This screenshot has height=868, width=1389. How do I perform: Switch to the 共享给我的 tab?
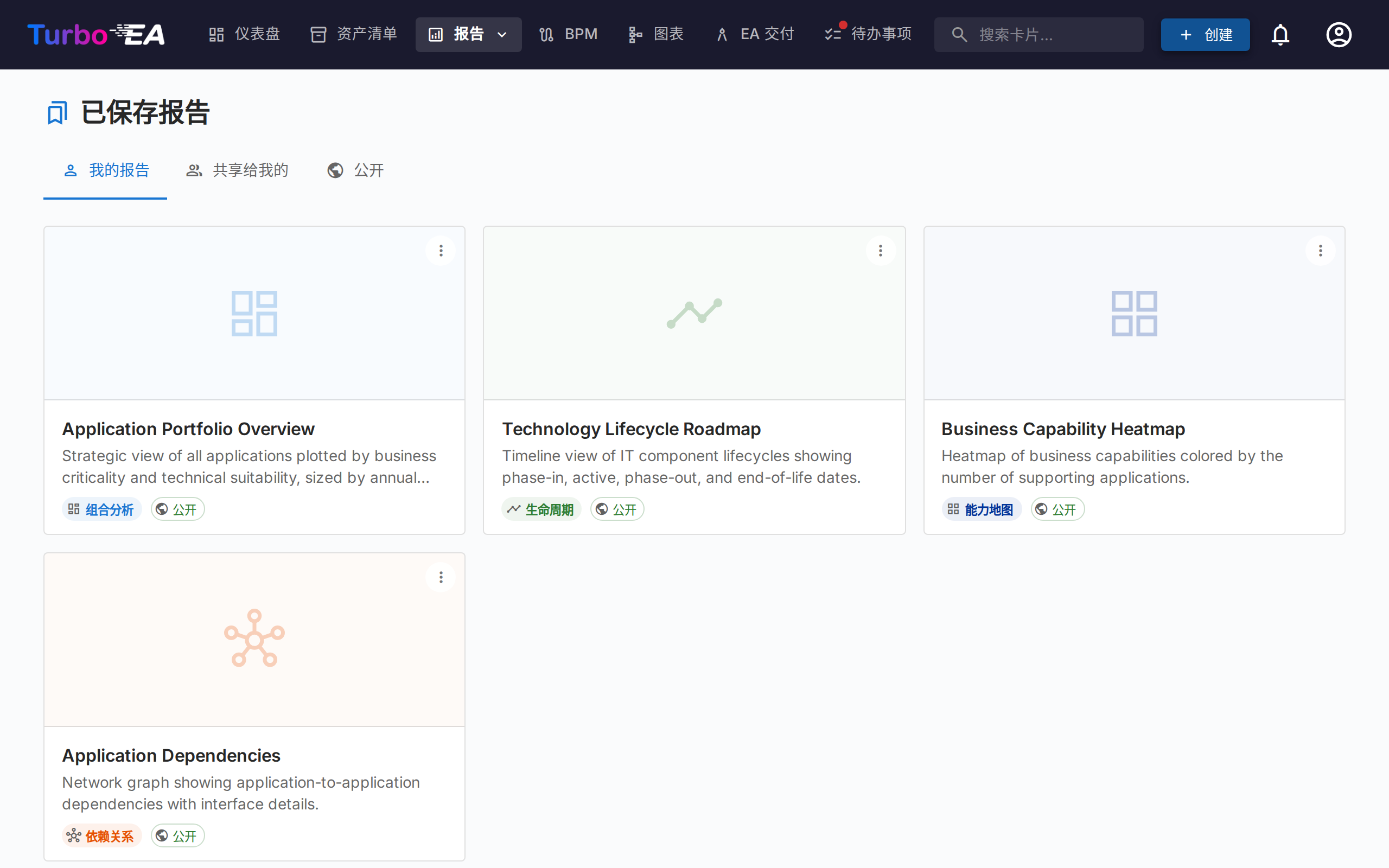tap(238, 170)
